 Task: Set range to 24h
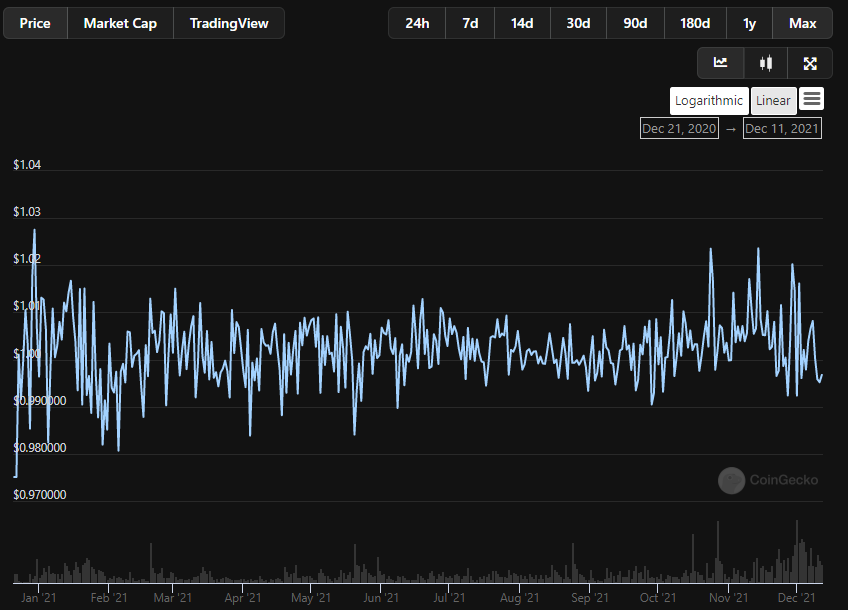pos(417,23)
